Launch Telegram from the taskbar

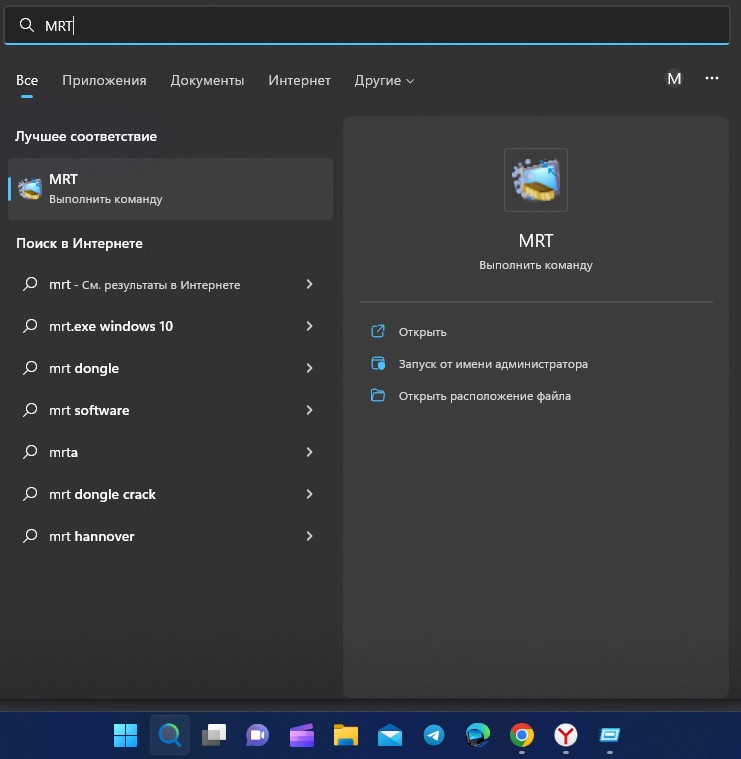click(x=433, y=736)
